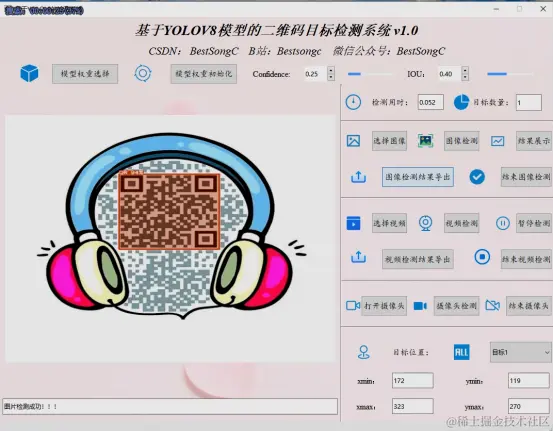
Task: Click the 选择图像 button
Action: tap(389, 141)
